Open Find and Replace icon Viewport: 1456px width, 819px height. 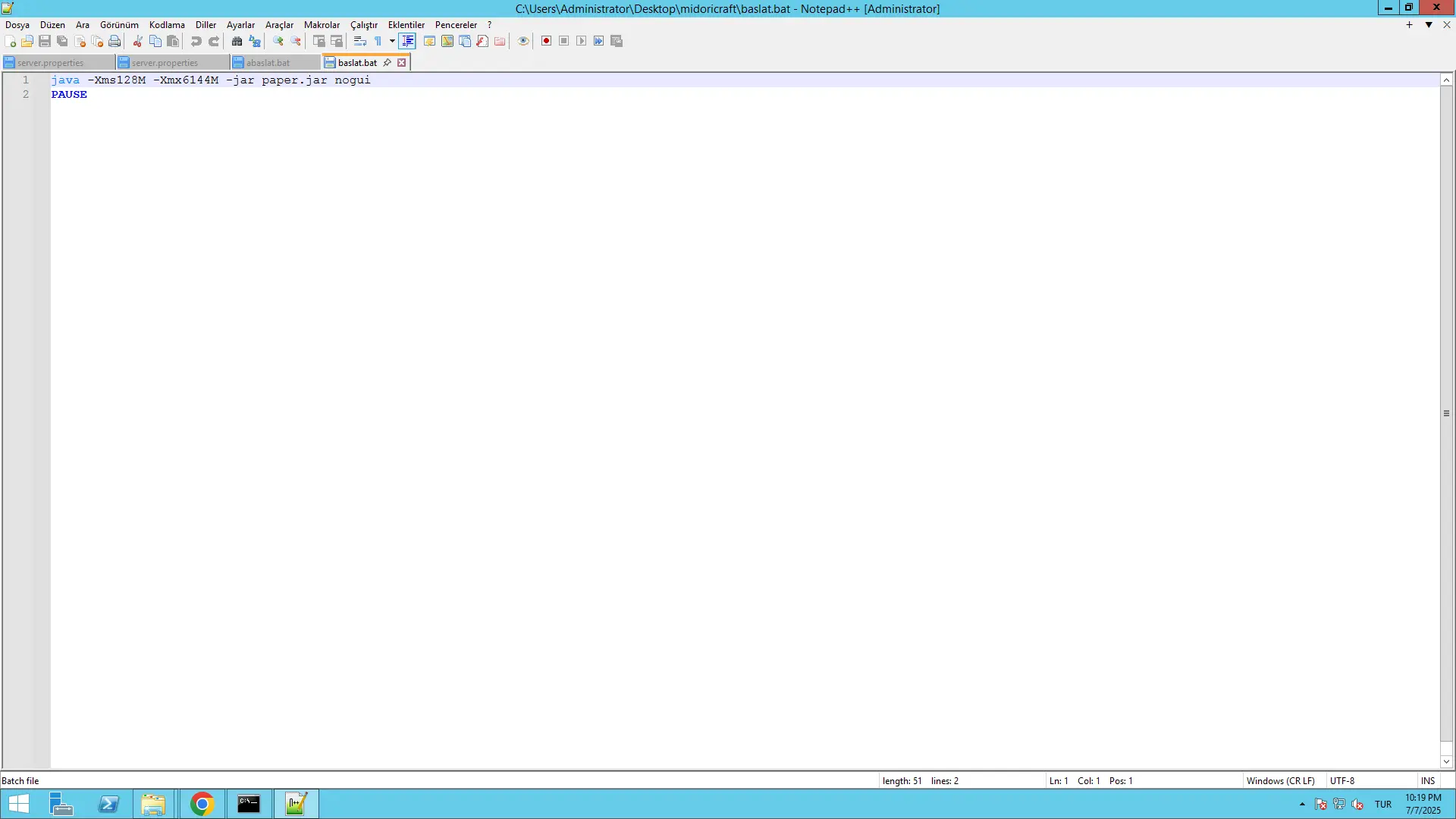click(255, 41)
